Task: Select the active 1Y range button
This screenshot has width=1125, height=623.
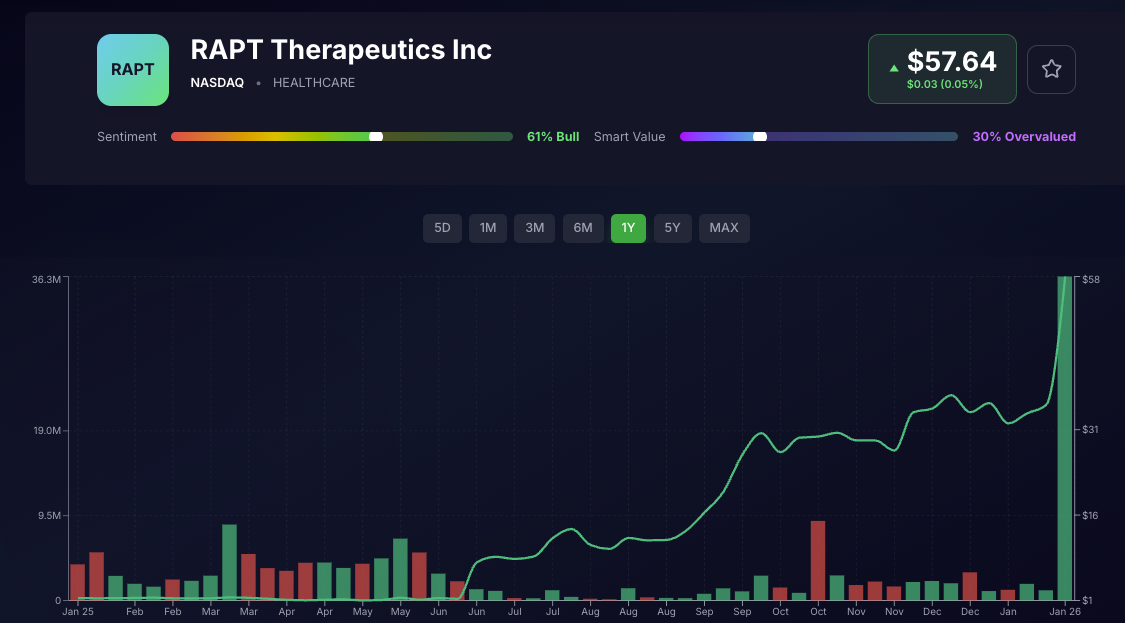Action: (x=628, y=228)
